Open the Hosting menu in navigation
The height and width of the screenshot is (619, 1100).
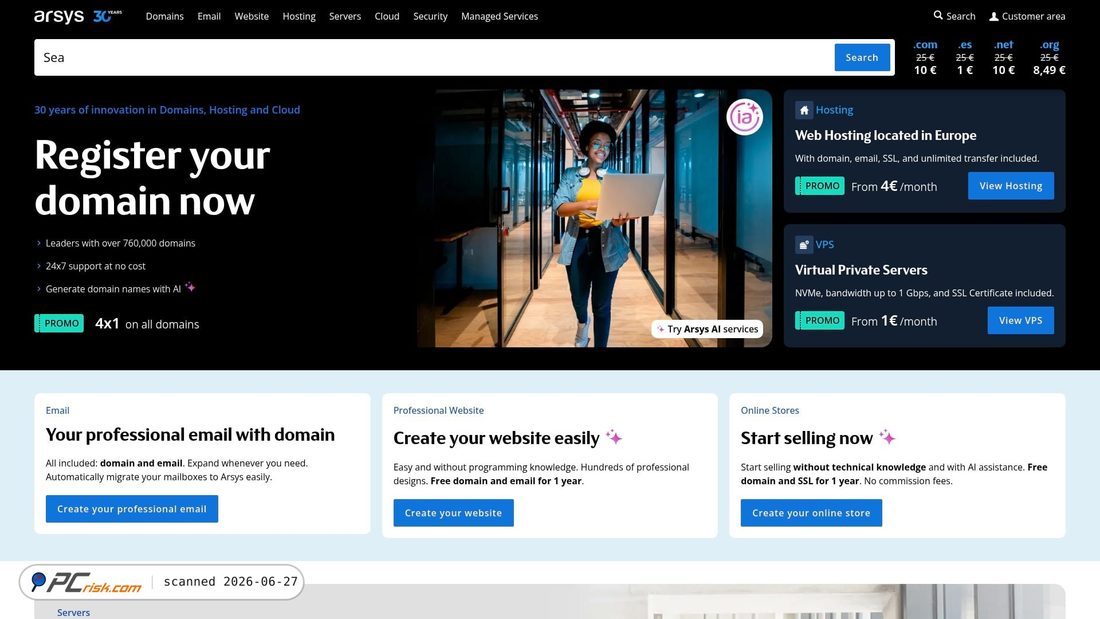click(299, 16)
